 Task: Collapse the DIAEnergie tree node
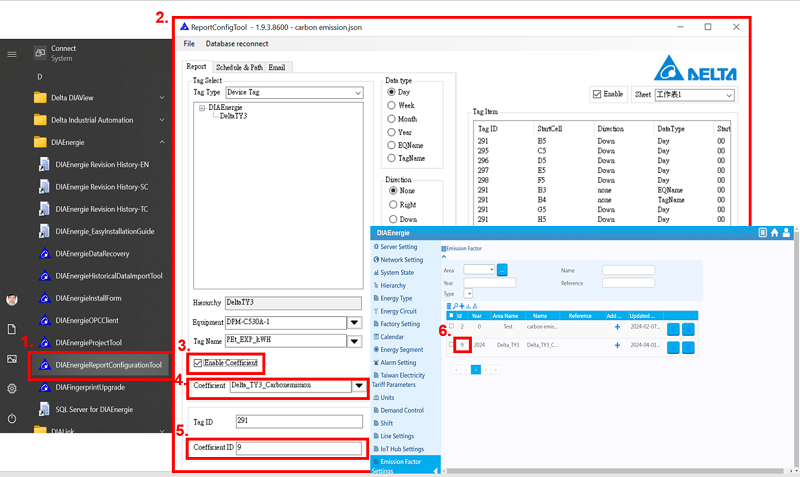[202, 108]
